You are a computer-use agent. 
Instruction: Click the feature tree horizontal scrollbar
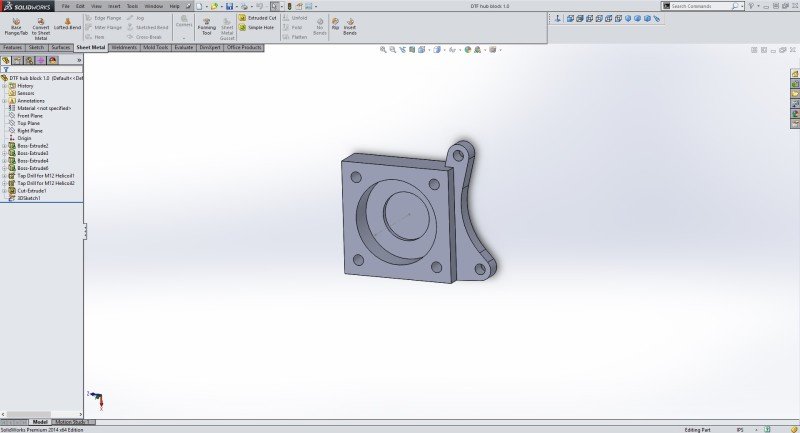[41, 414]
